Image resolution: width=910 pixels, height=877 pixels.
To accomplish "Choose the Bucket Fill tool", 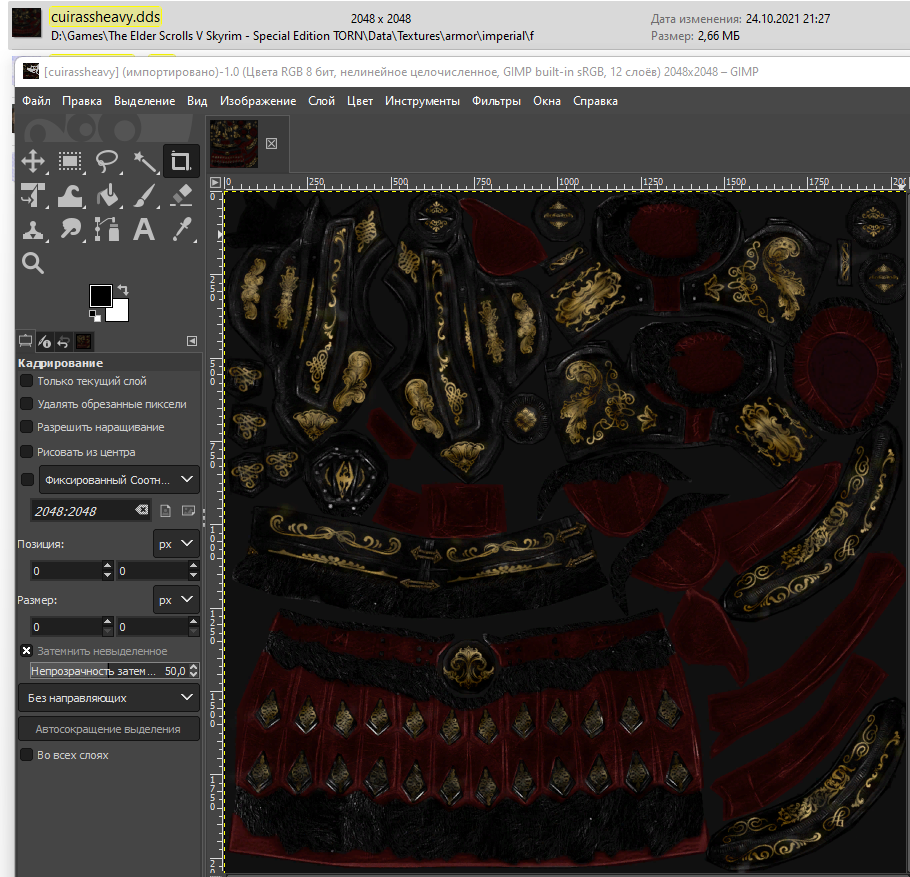I will (x=107, y=195).
